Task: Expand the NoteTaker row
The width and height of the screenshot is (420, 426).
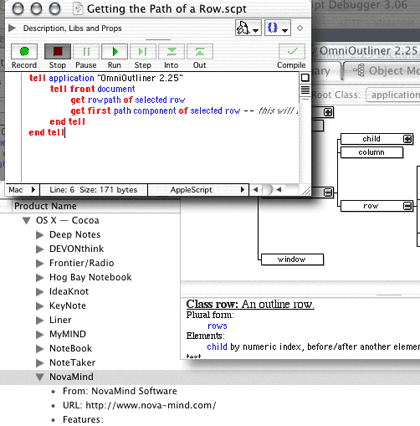Action: (40, 363)
